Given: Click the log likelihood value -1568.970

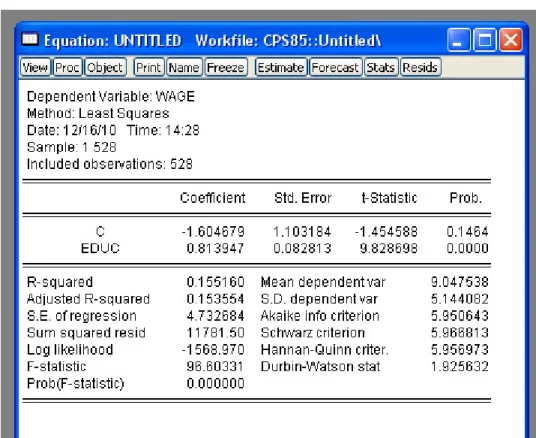Looking at the screenshot, I should click(213, 349).
